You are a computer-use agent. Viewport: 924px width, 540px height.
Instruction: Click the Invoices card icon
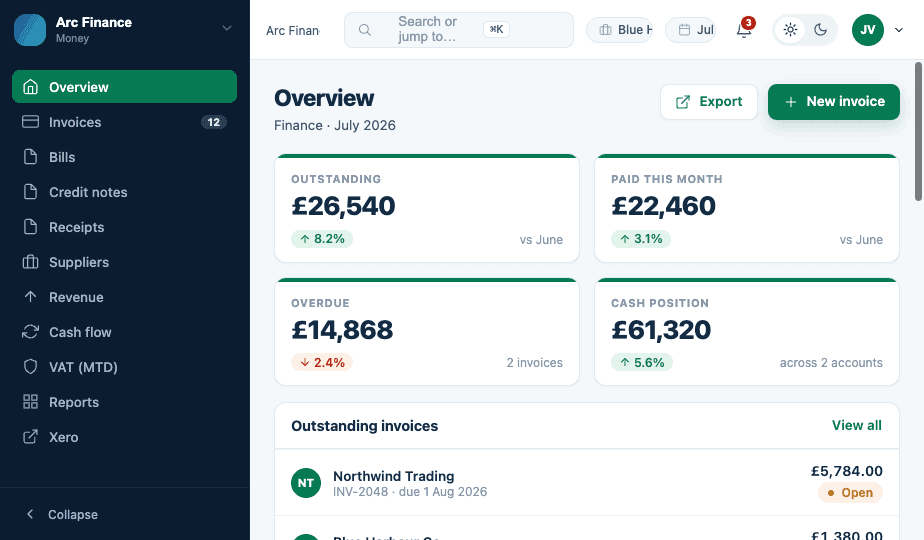tap(30, 122)
